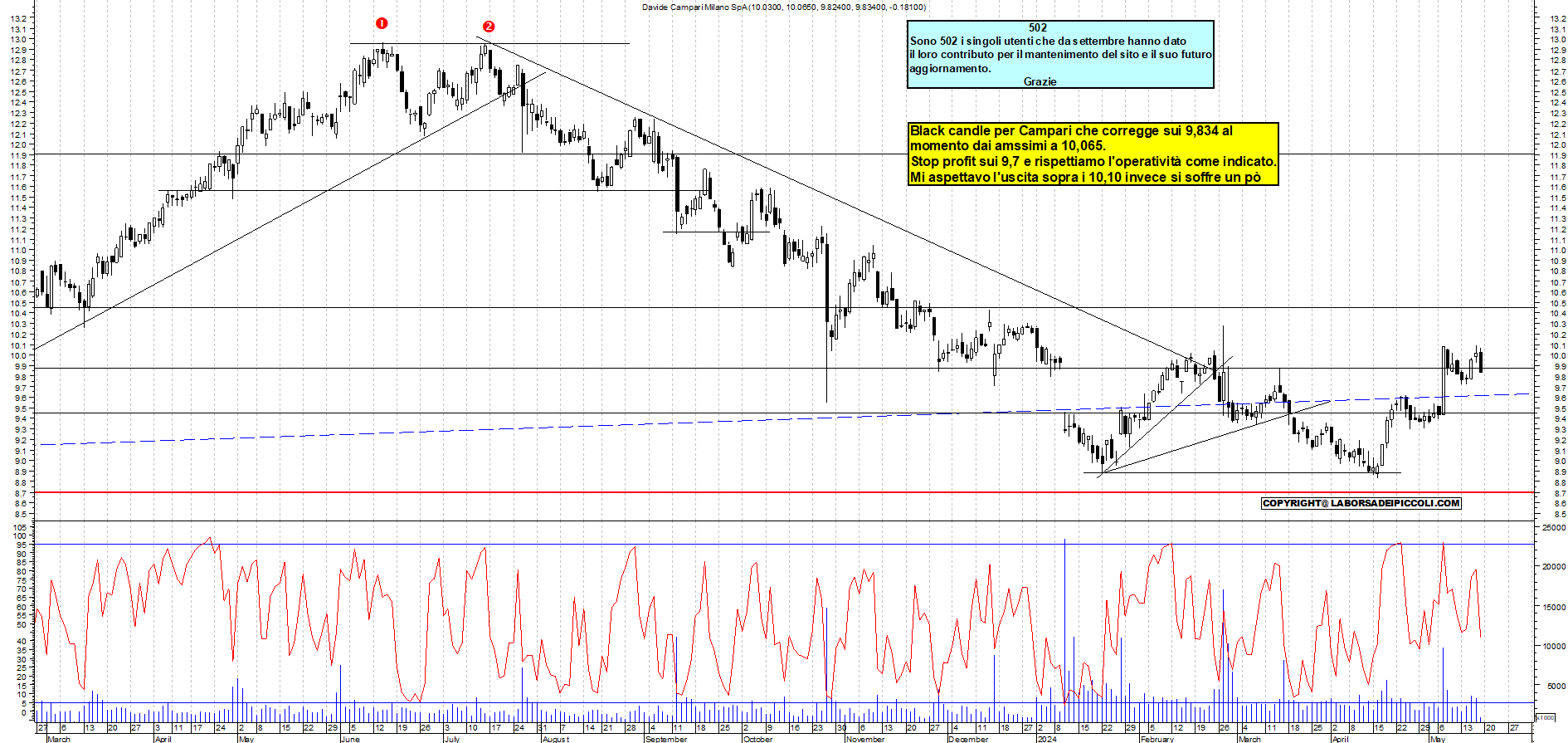Click the red circle marker numbered 1
This screenshot has height=743, width=1568.
(x=382, y=23)
